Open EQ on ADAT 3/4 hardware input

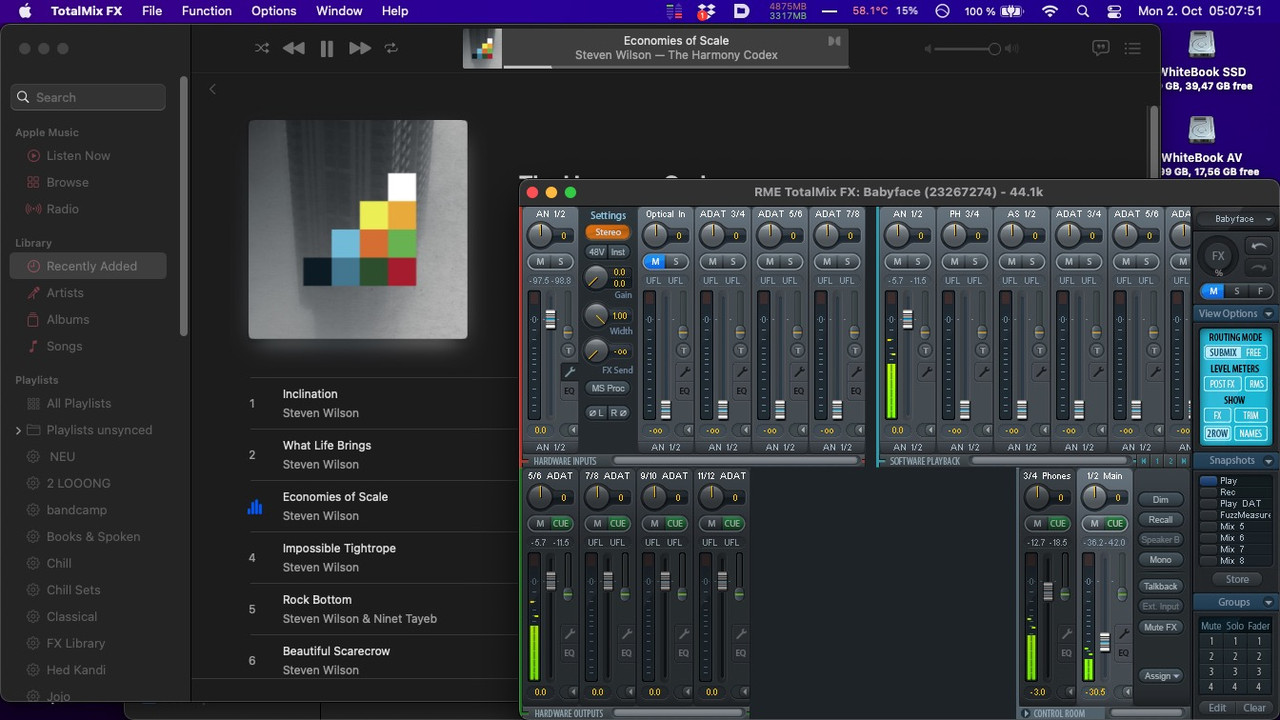coord(742,390)
